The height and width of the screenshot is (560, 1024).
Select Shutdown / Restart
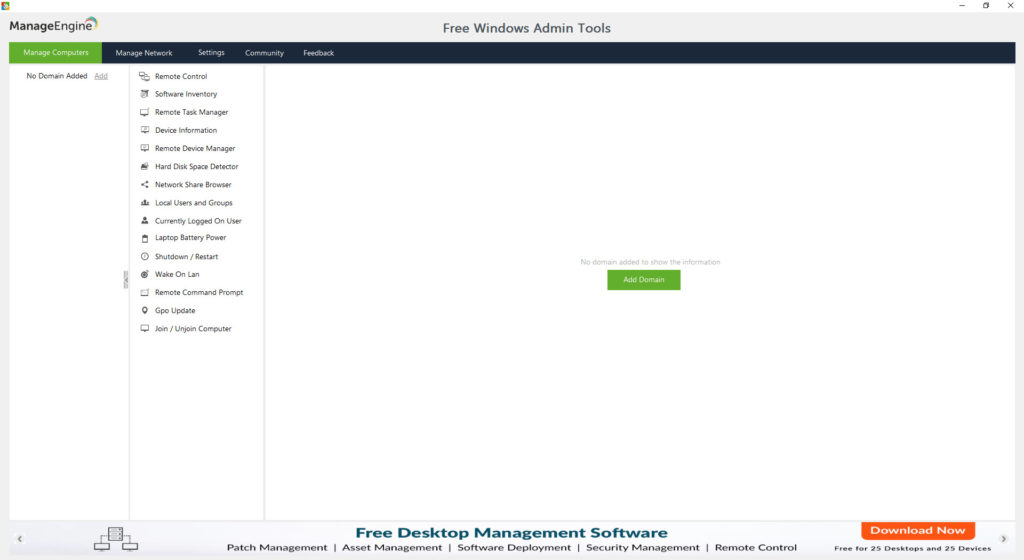pos(186,257)
